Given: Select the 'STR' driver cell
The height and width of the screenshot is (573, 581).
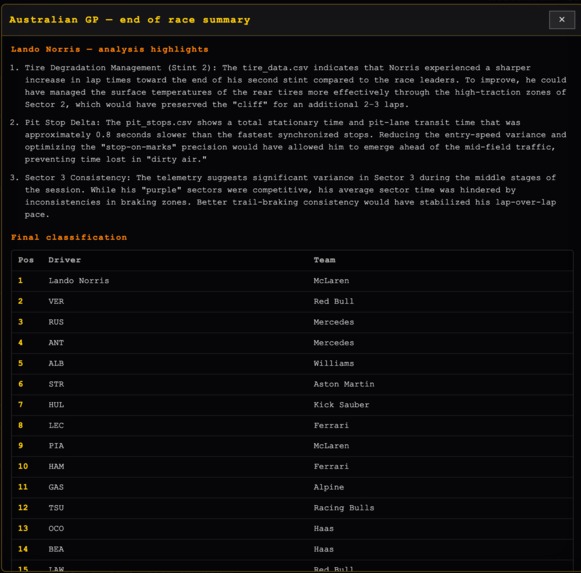Looking at the screenshot, I should click(56, 384).
